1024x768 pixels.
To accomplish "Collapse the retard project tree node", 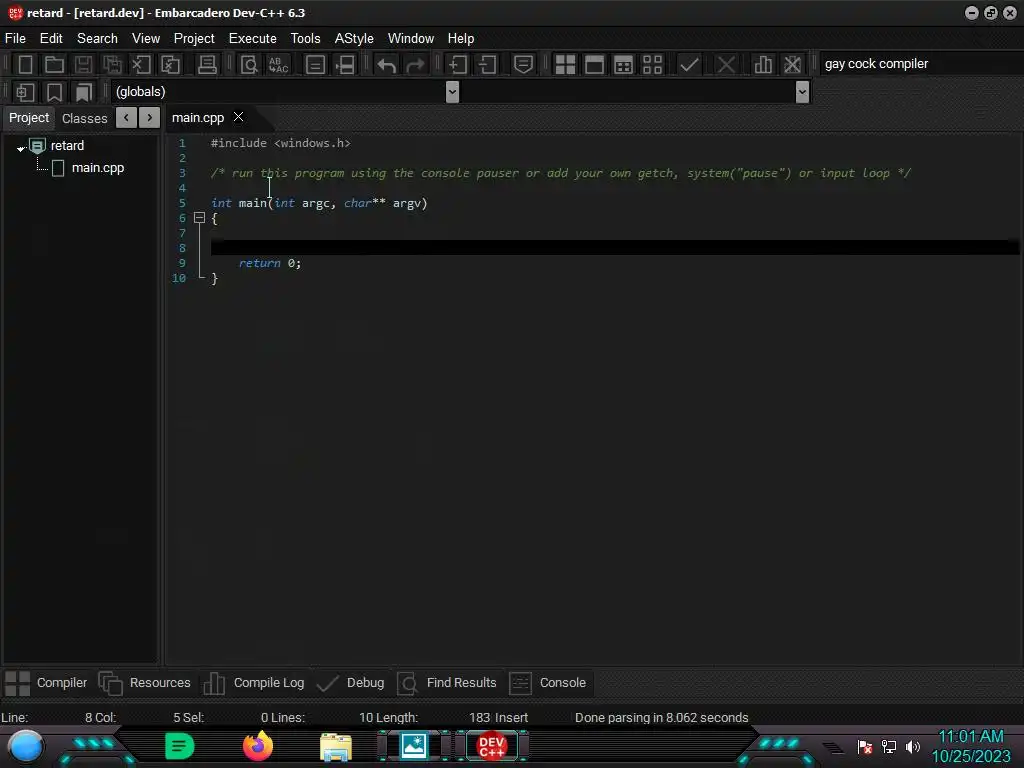I will click(21, 148).
